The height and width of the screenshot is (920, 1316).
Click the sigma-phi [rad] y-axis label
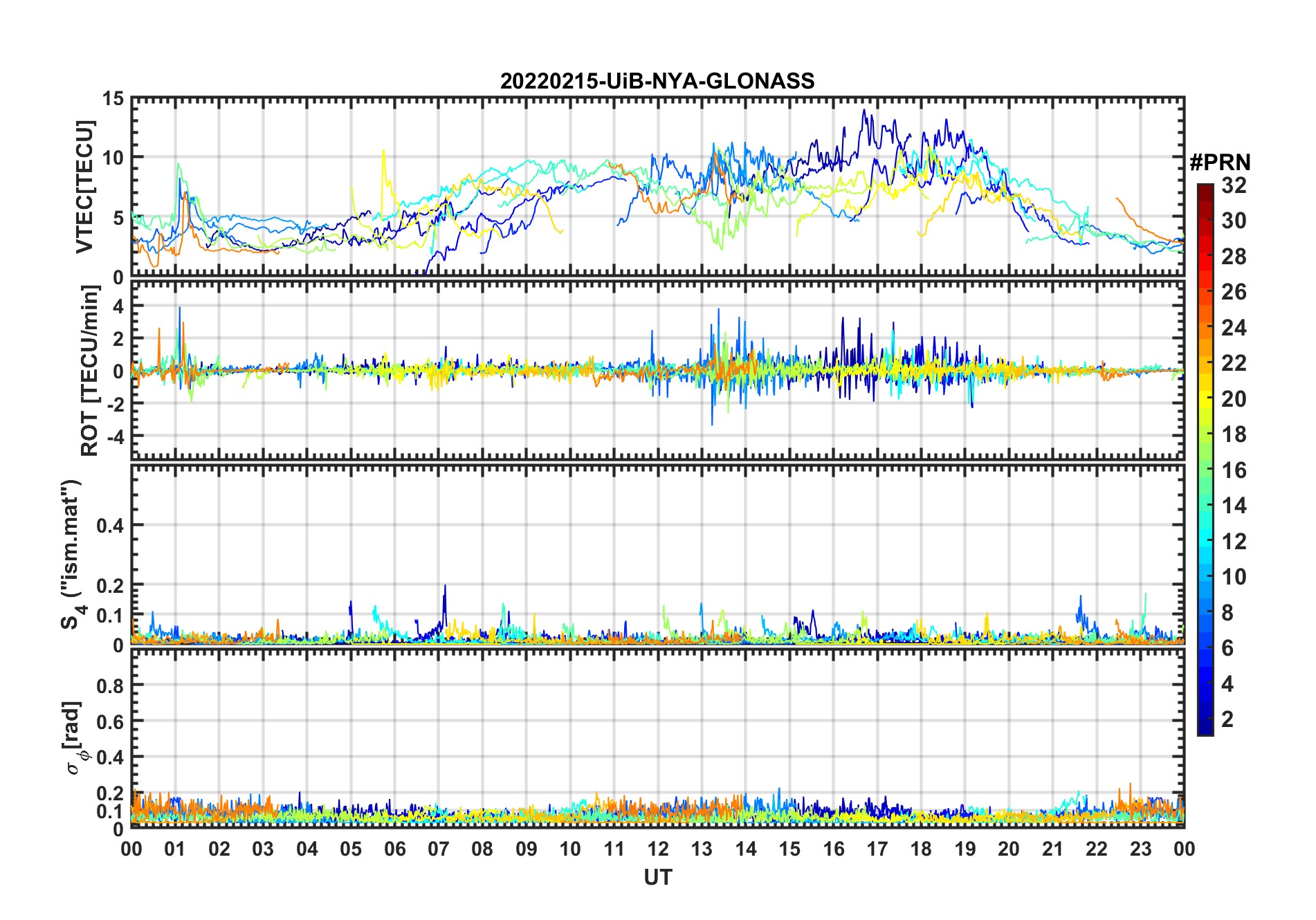(75, 737)
